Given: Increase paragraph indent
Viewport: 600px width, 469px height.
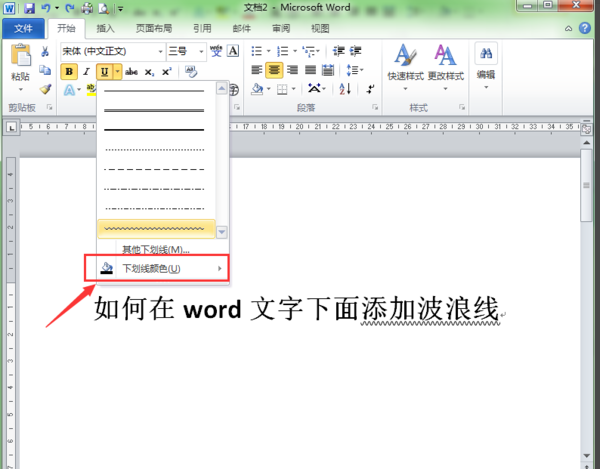Looking at the screenshot, I should click(355, 51).
